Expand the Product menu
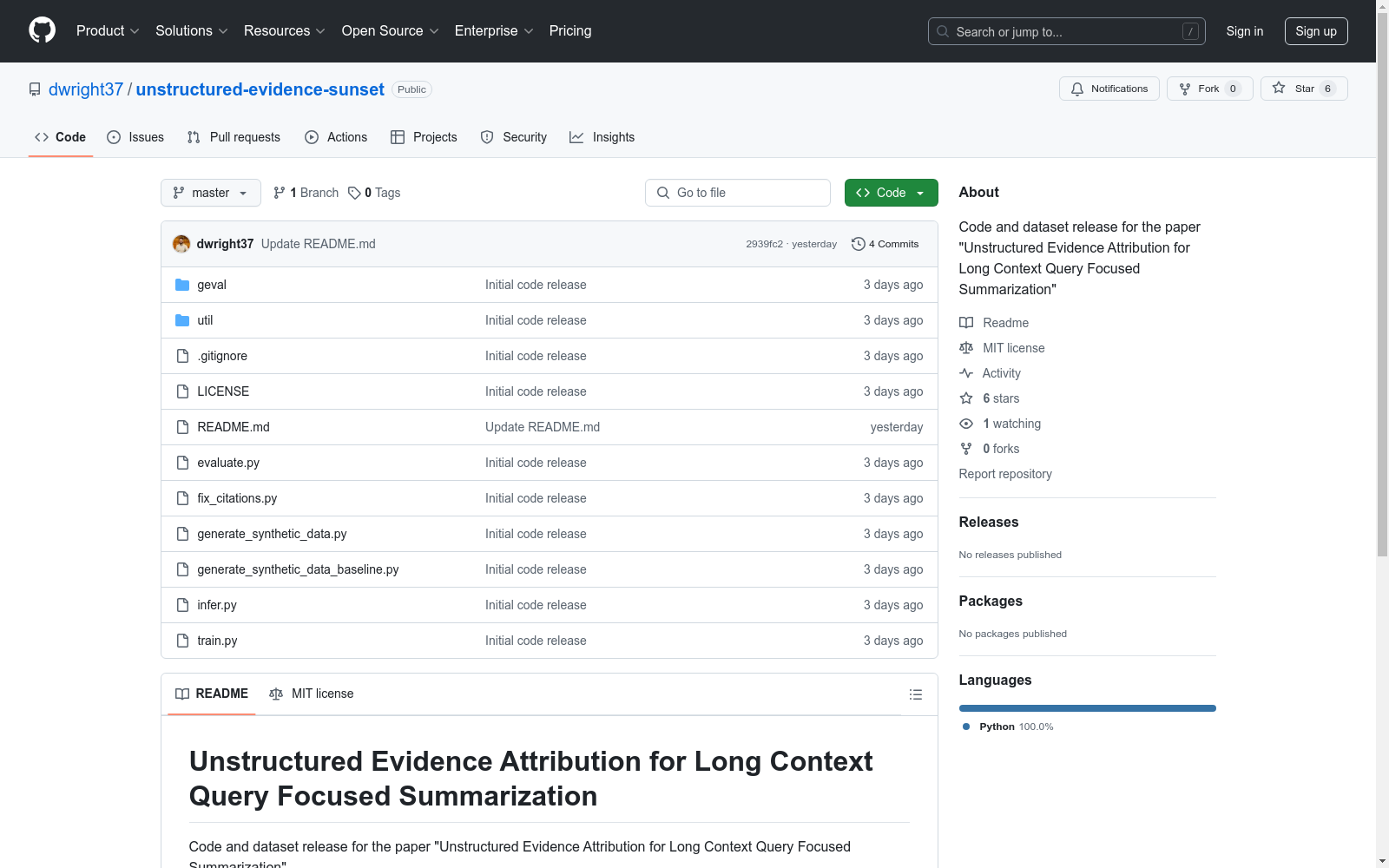 pyautogui.click(x=108, y=31)
